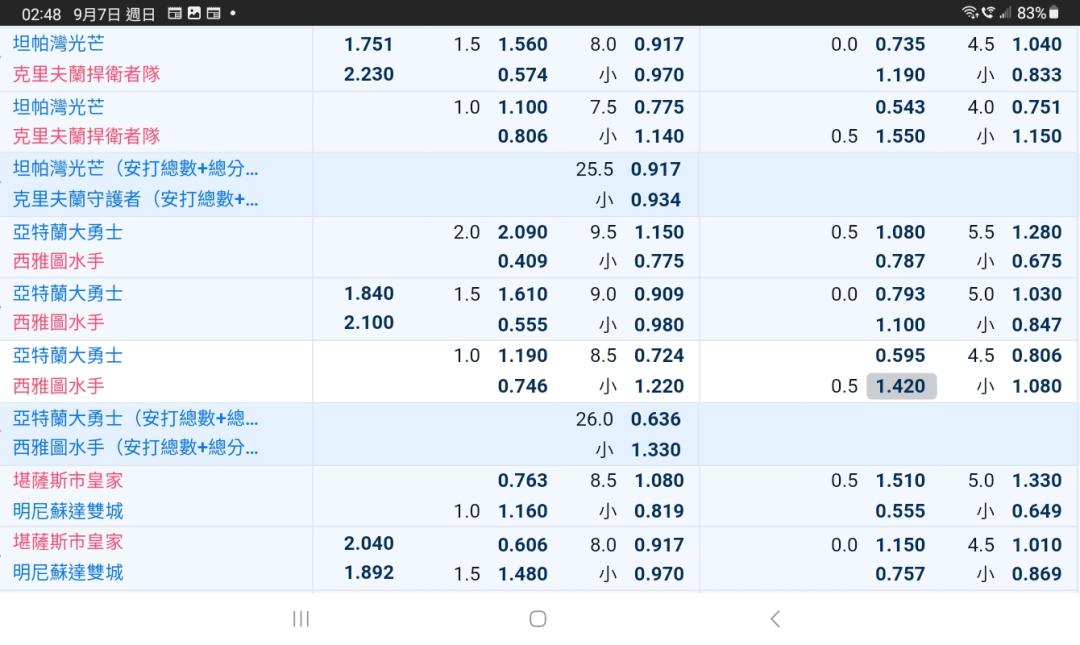Select moneyline odds 2.040 for 堪薩斯市皇家

coord(368,544)
